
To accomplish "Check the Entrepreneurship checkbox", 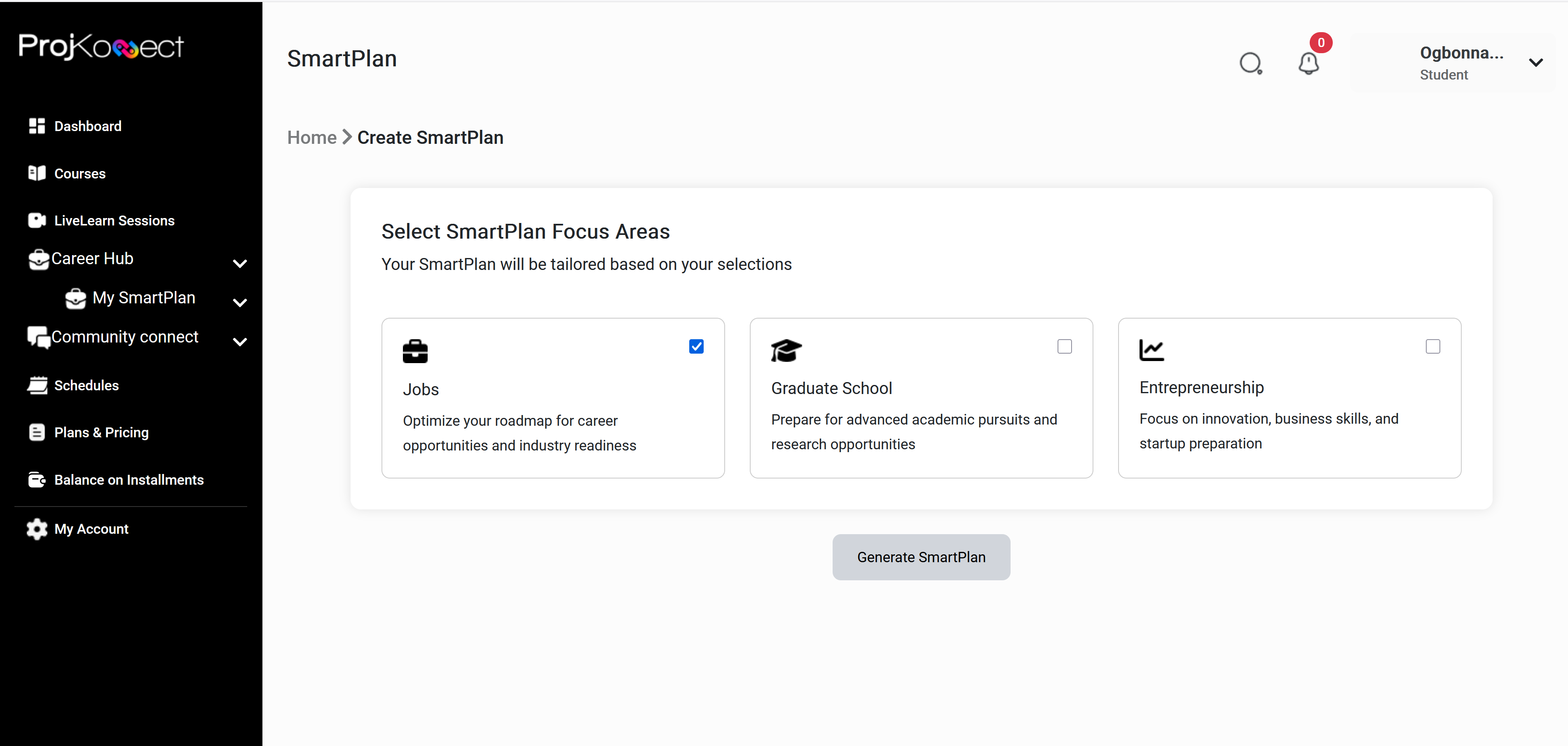I will [x=1433, y=347].
